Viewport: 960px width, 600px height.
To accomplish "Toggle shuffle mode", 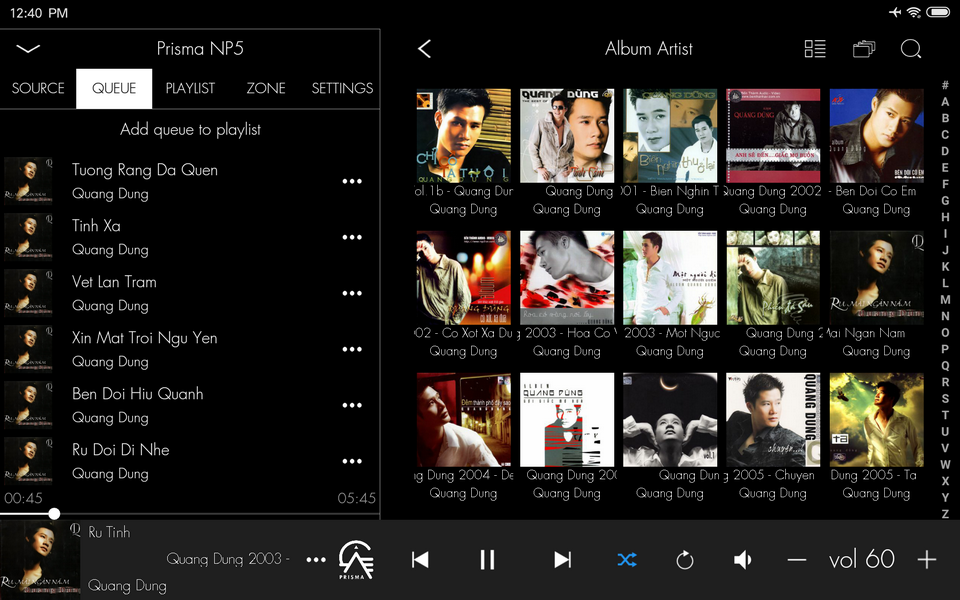I will coord(627,560).
